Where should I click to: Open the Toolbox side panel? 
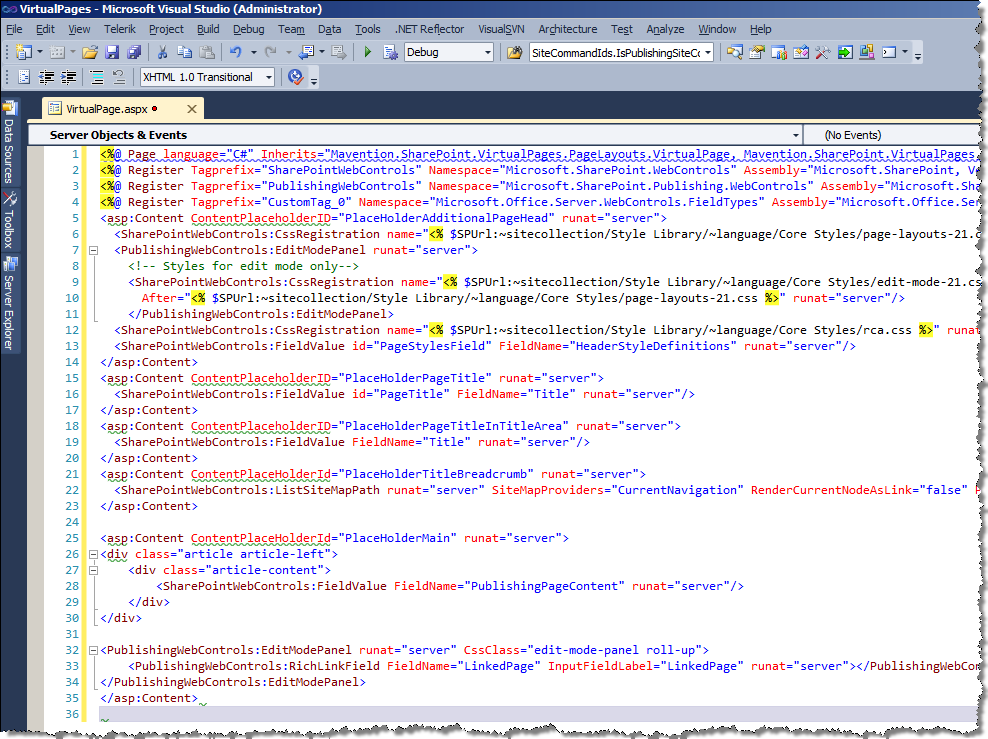pyautogui.click(x=9, y=219)
